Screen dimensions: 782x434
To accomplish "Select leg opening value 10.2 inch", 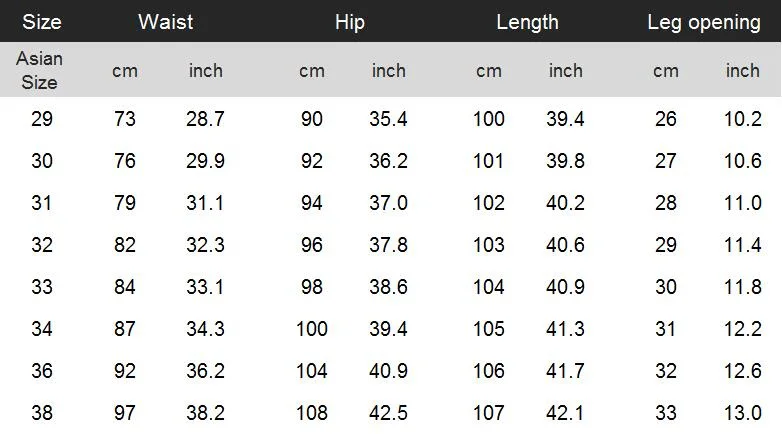I will coord(742,119).
